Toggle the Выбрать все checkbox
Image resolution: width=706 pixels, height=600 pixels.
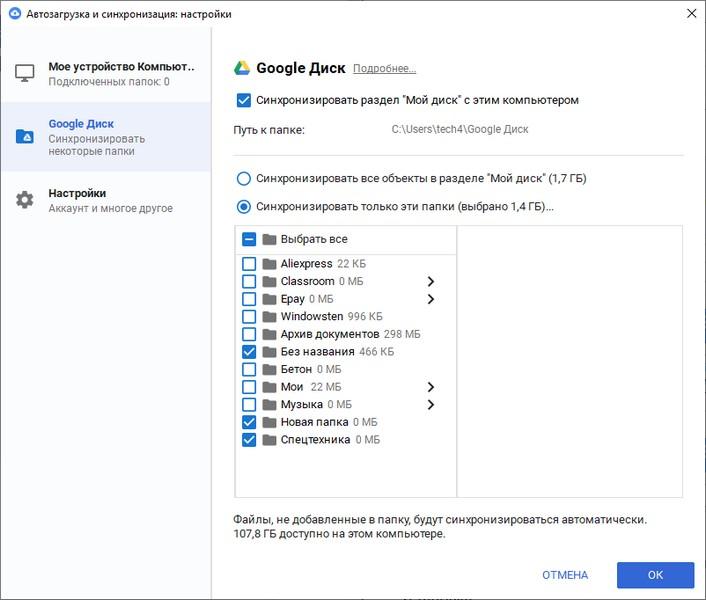tap(249, 239)
